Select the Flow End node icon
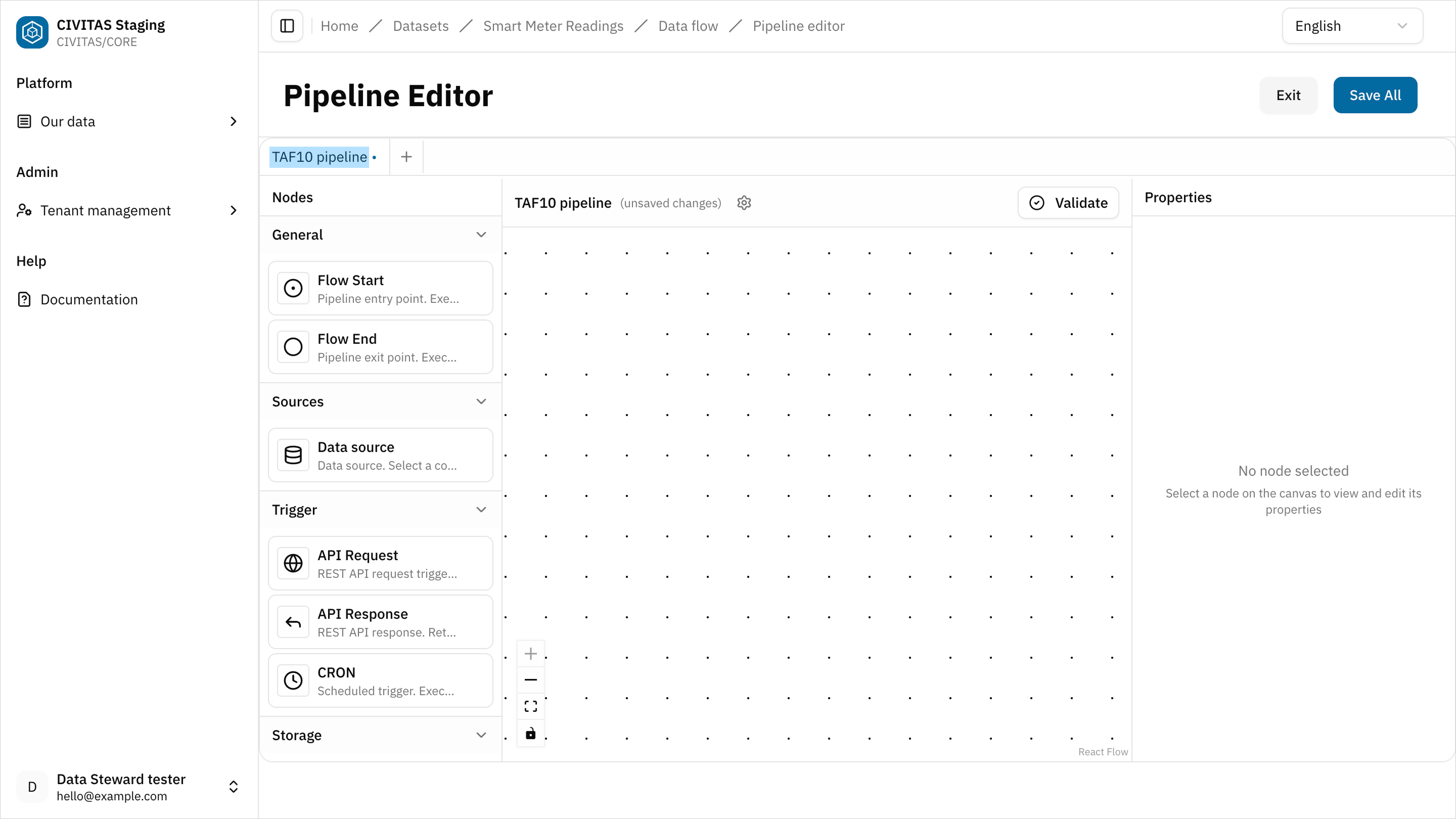This screenshot has width=1456, height=819. pyautogui.click(x=293, y=346)
